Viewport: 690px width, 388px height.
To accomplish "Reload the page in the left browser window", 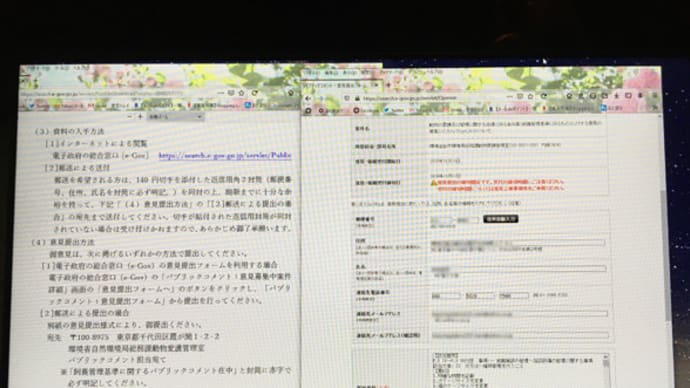I will click(x=255, y=93).
